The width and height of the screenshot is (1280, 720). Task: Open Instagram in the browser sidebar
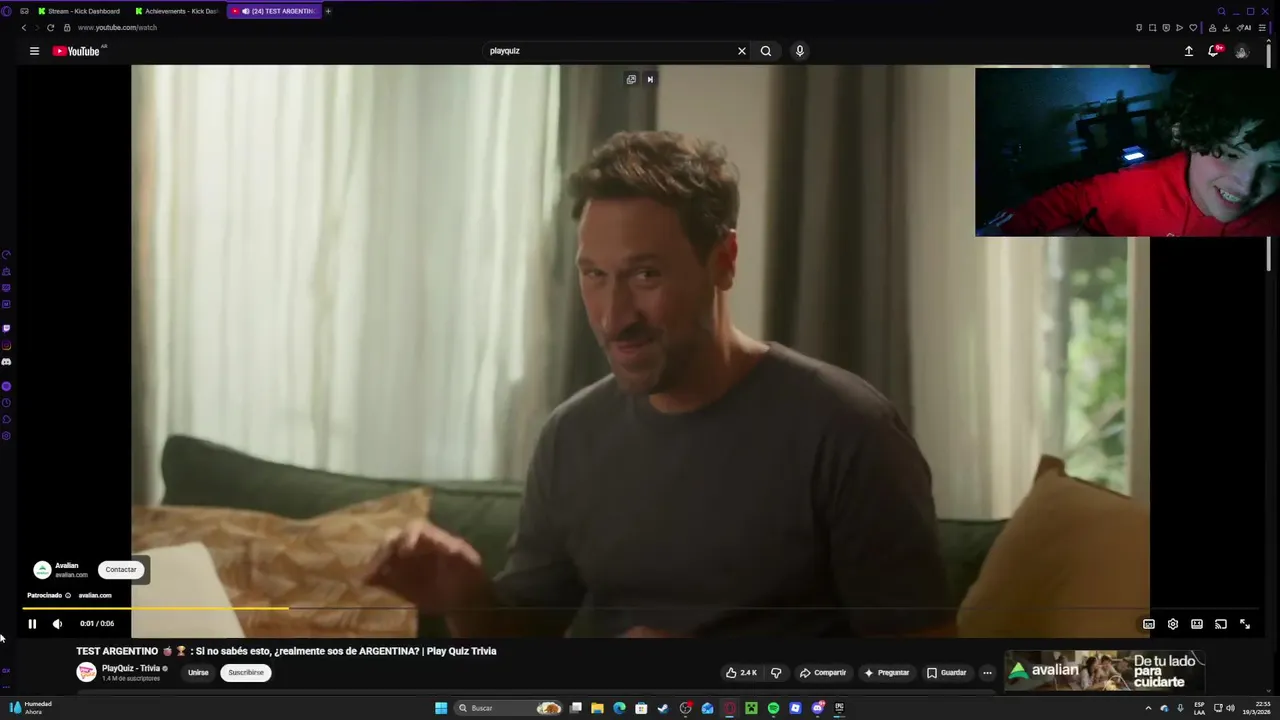click(x=6, y=345)
